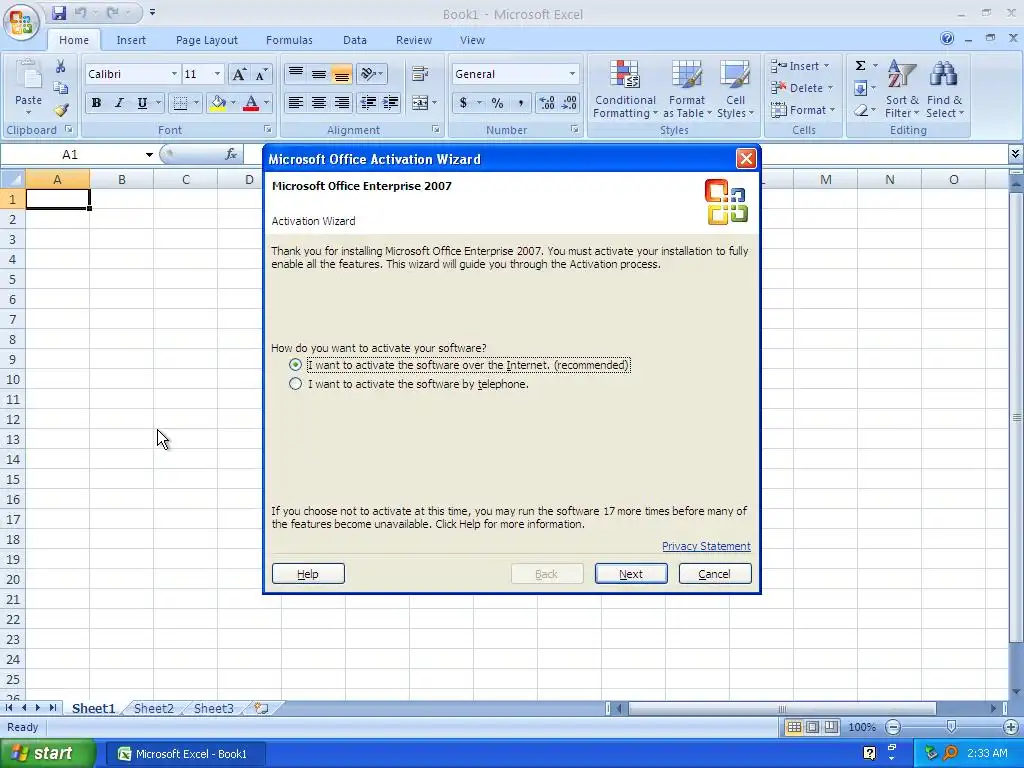
Task: Open the Name Box dropdown arrow
Action: 149,155
